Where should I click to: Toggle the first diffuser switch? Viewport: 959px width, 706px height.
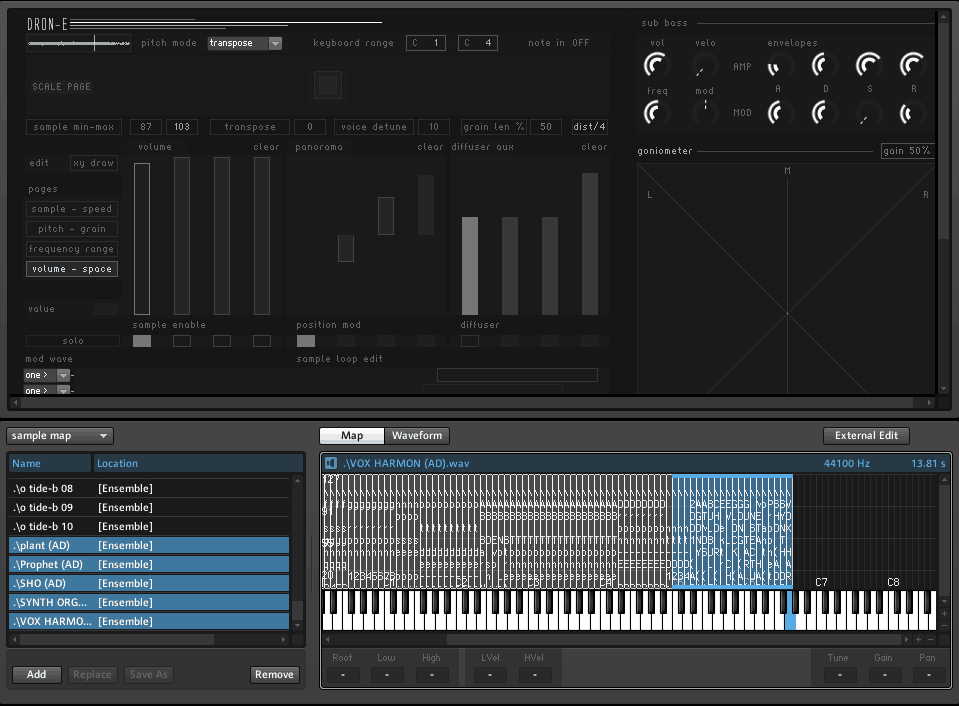(x=470, y=341)
